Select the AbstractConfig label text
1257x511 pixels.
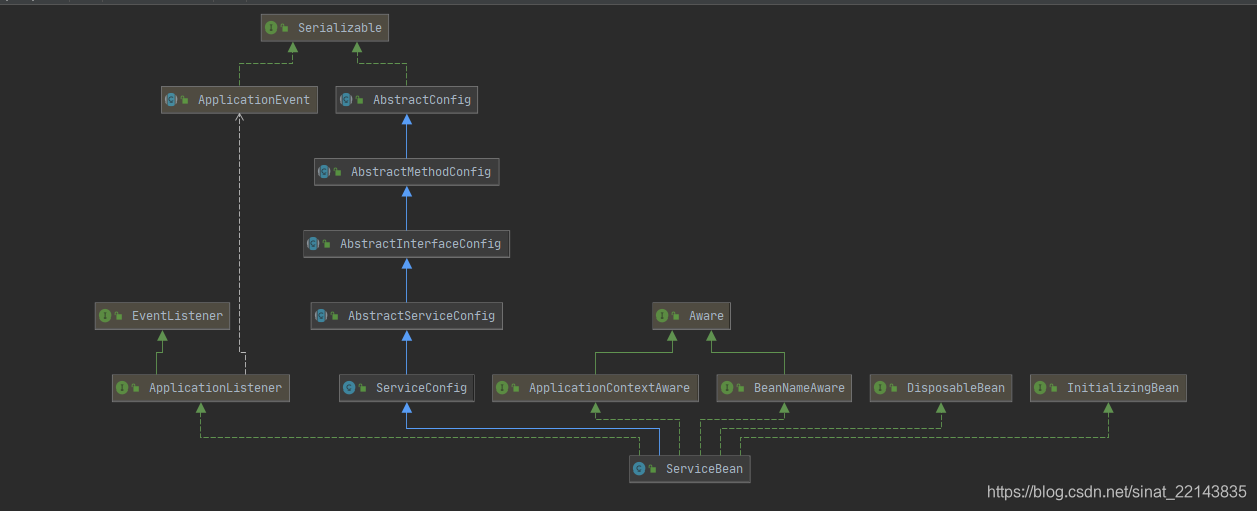pos(422,100)
